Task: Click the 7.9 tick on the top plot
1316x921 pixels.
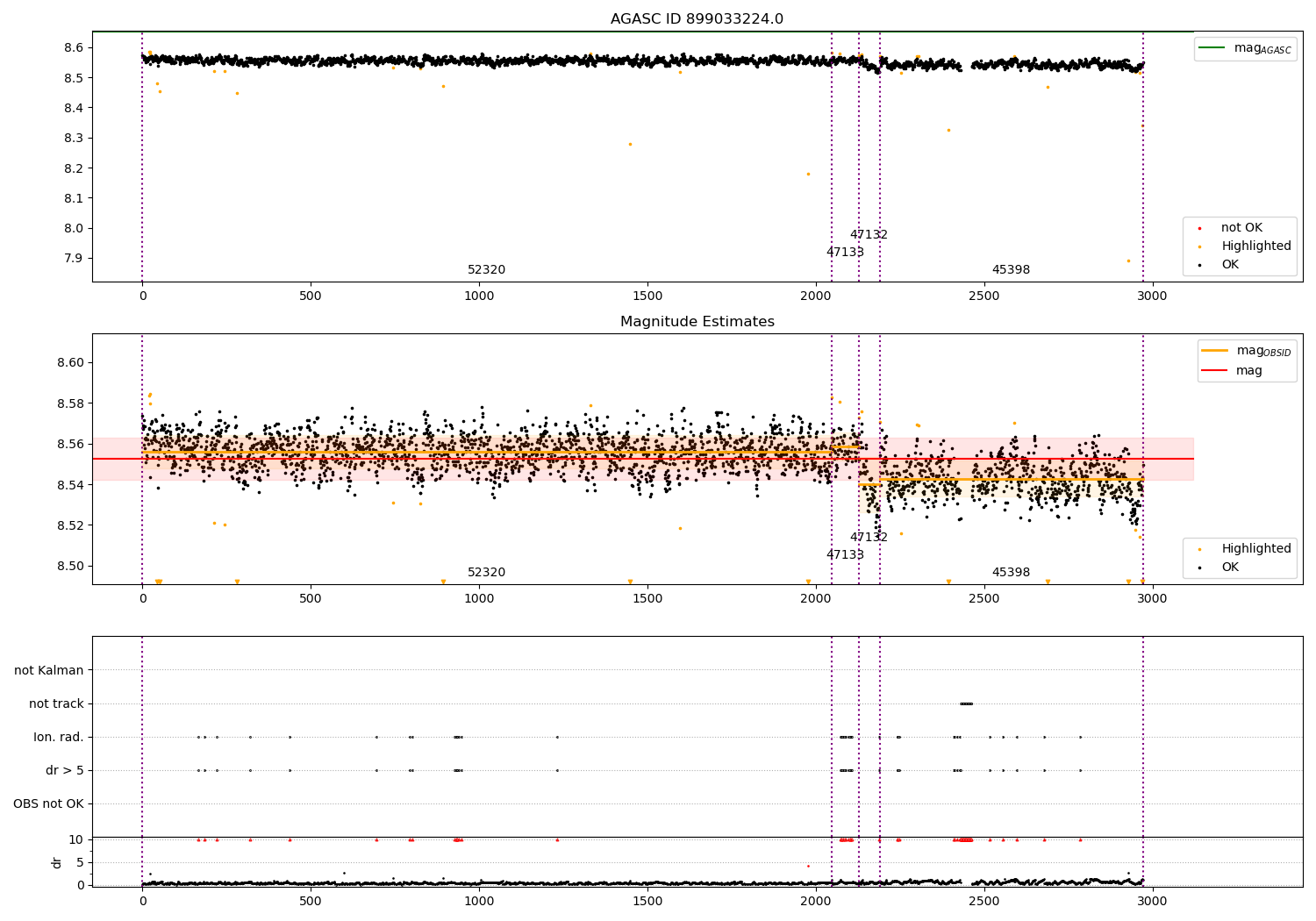Action: coord(72,259)
